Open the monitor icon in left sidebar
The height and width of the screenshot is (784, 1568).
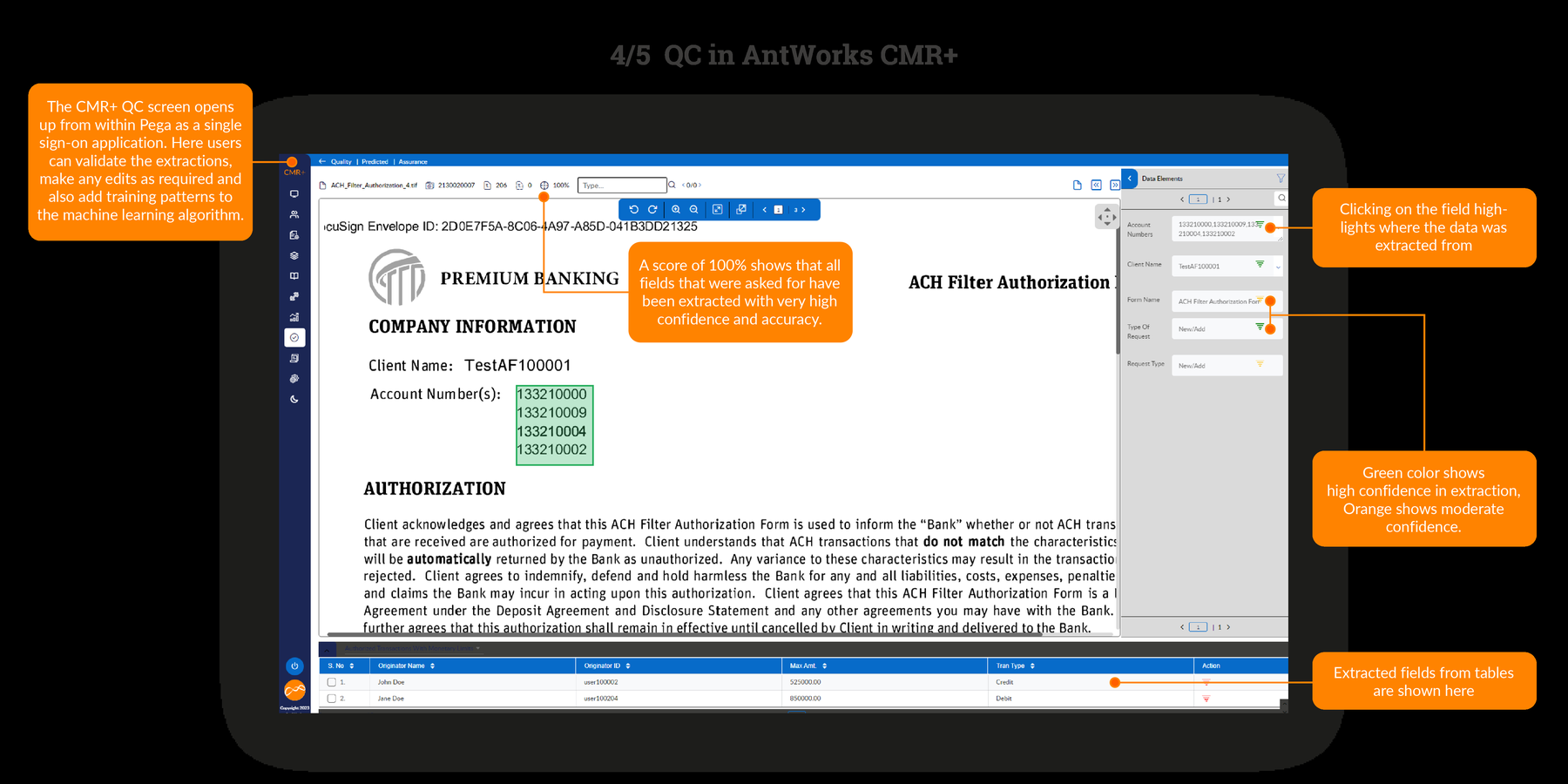(294, 193)
